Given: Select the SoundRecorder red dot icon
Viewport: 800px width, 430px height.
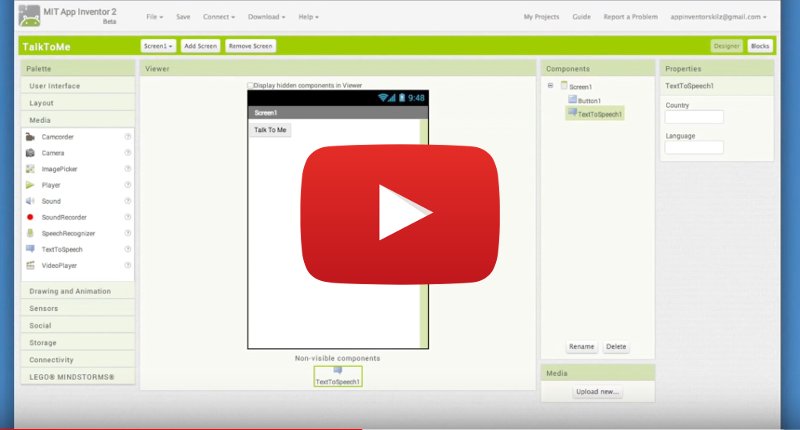Looking at the screenshot, I should pyautogui.click(x=30, y=217).
